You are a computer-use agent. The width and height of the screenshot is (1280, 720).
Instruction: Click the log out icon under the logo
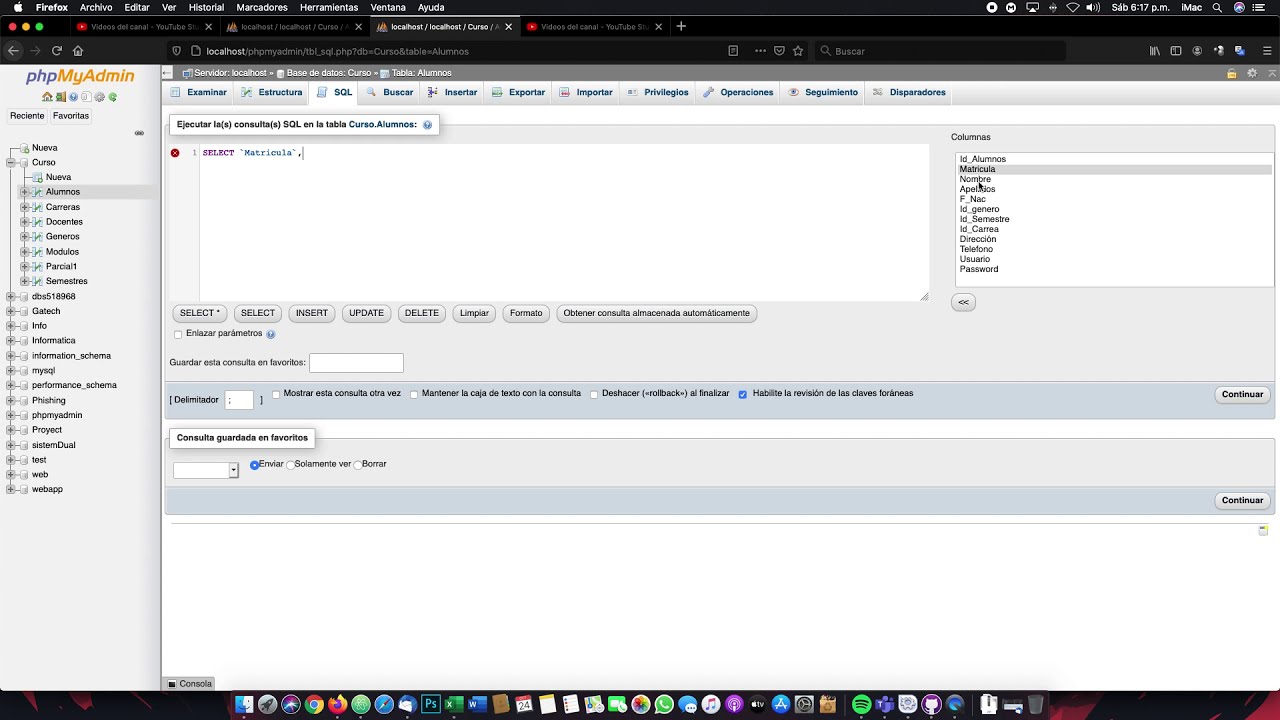click(60, 97)
